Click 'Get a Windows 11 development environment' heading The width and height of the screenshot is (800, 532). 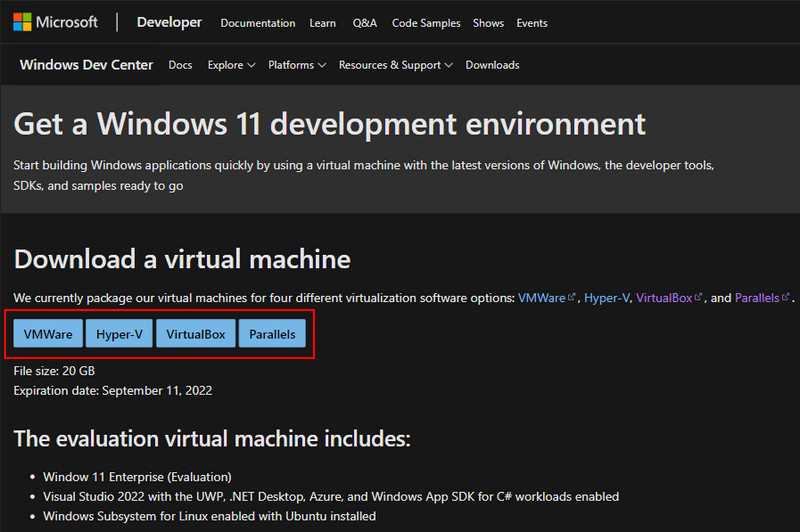[330, 124]
